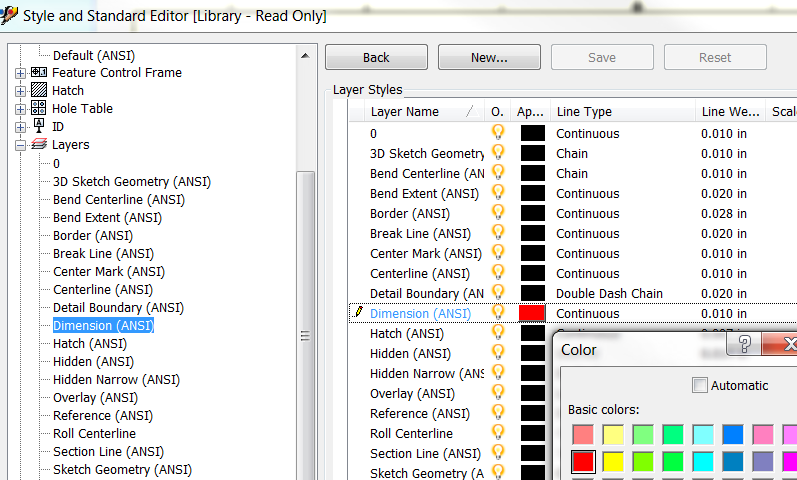
Task: Click the Hatch pattern tree icon
Action: [39, 90]
